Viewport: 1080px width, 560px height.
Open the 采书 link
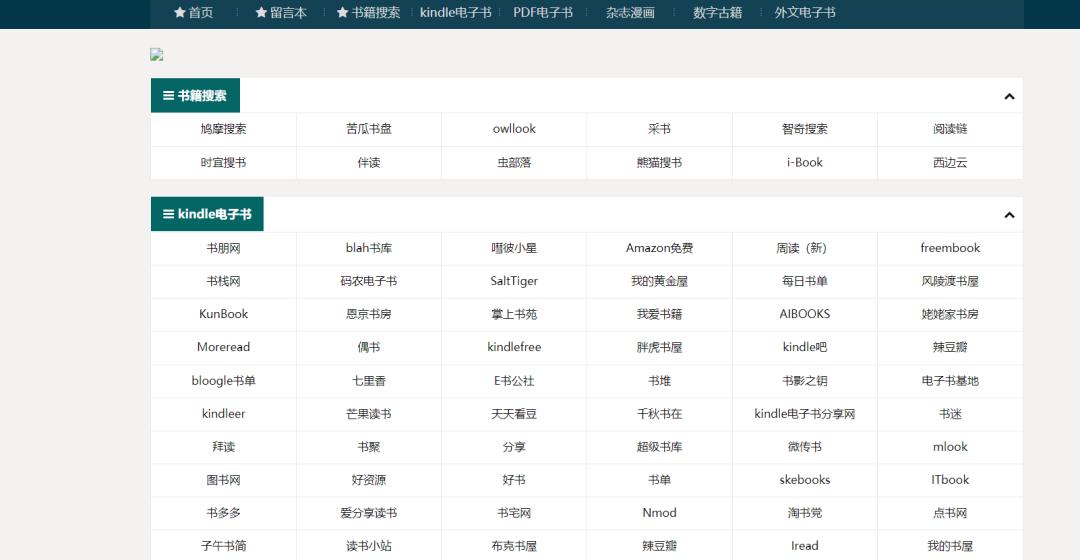point(659,129)
